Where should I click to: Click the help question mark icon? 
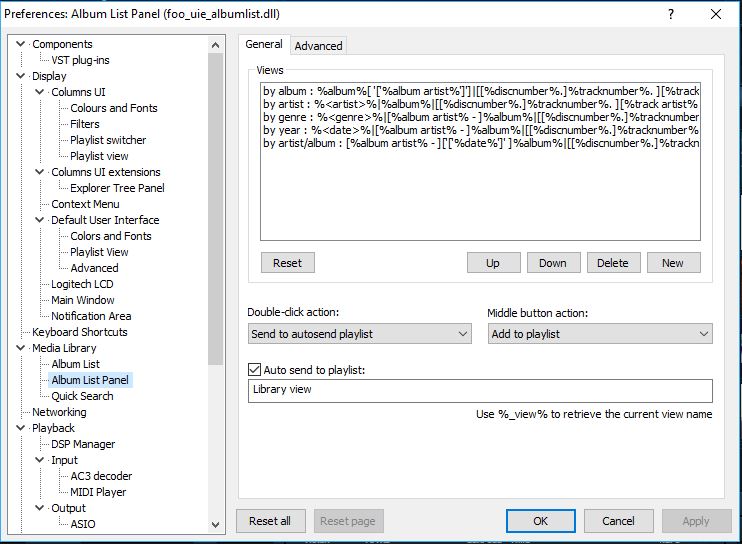tap(669, 14)
